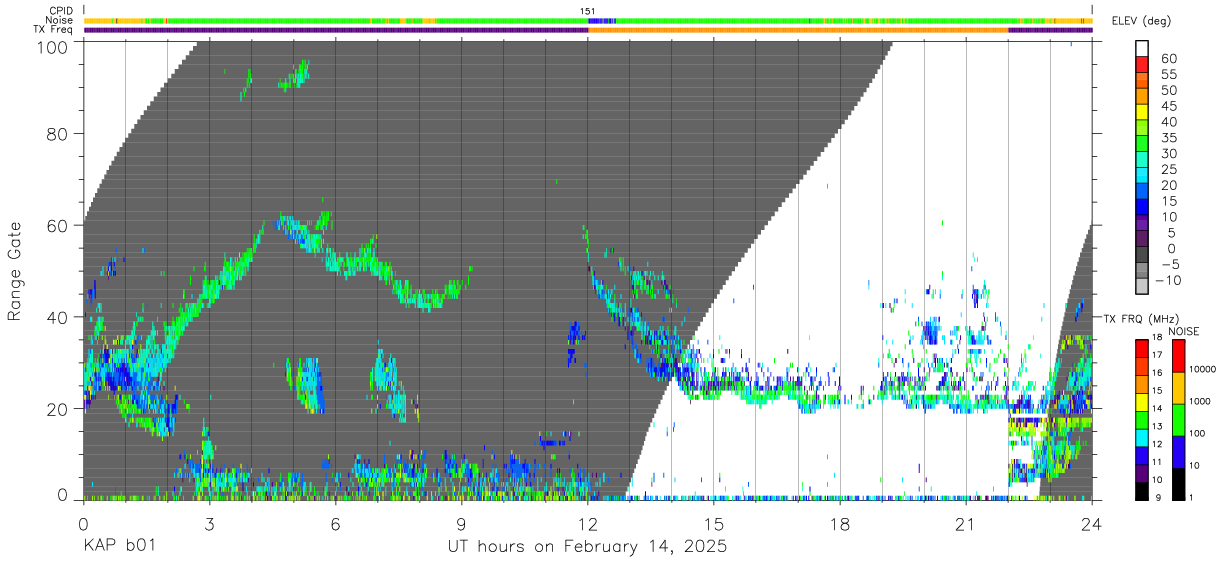Click the black bottom segment of TX FRQ scale
1228x567 pixels.
coord(1142,490)
